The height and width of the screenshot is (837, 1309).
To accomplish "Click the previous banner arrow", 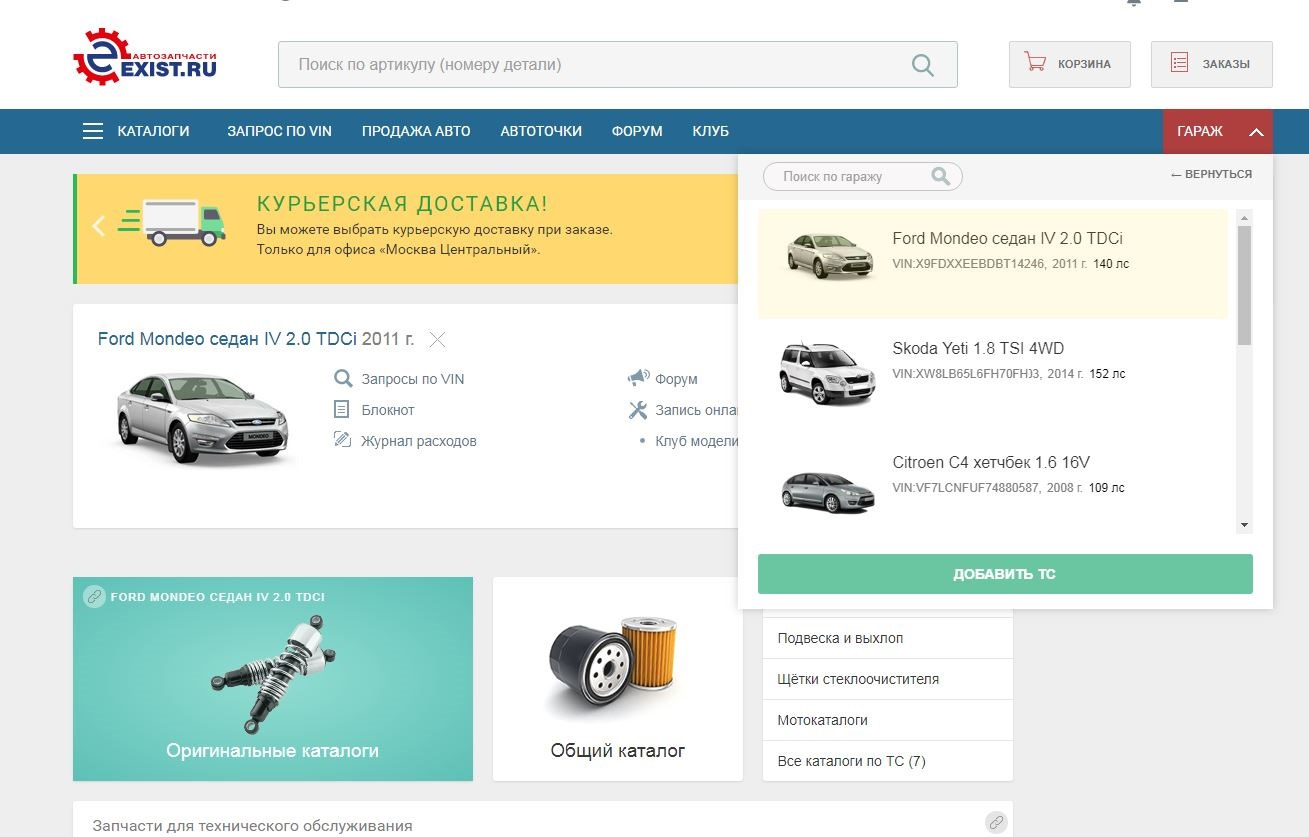I will (x=98, y=226).
